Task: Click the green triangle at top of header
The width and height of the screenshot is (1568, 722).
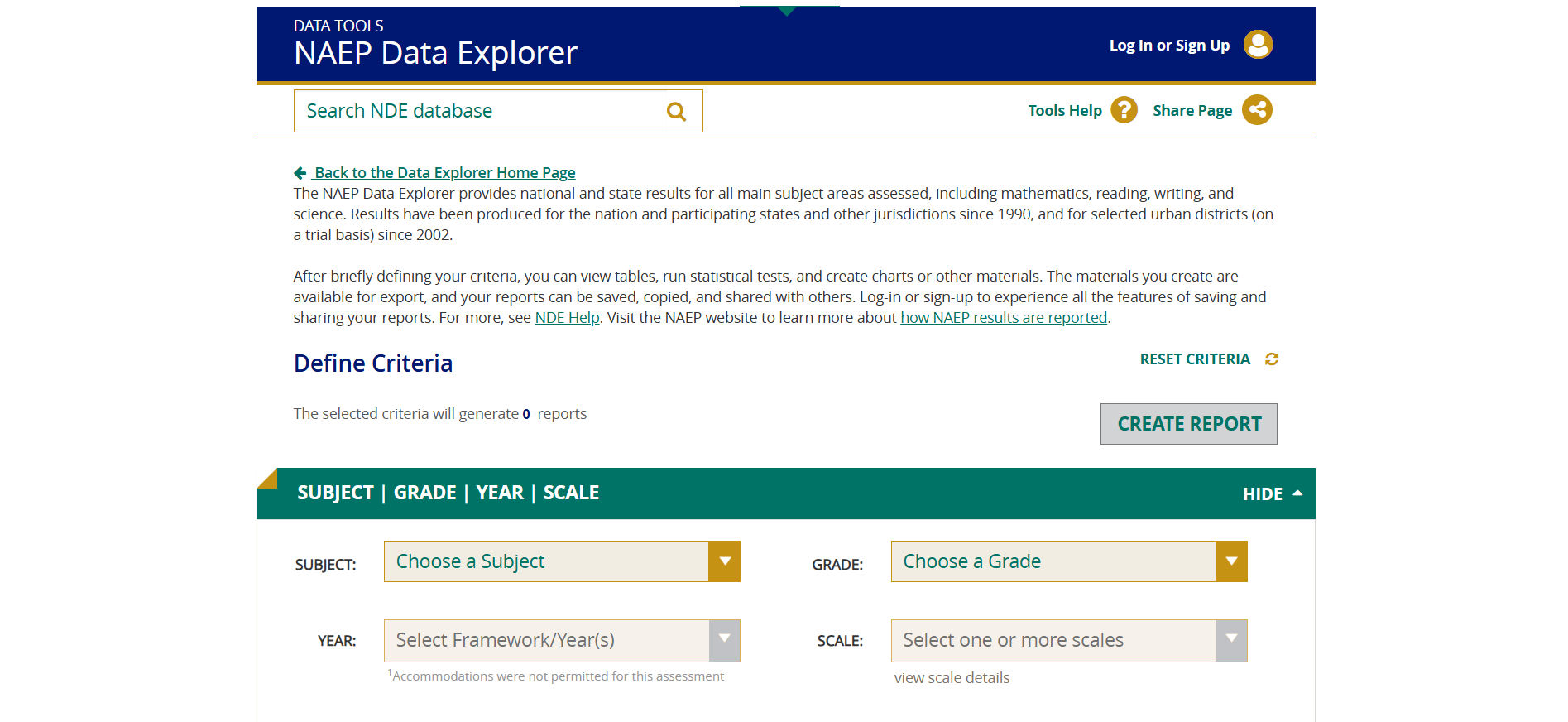Action: [x=787, y=11]
